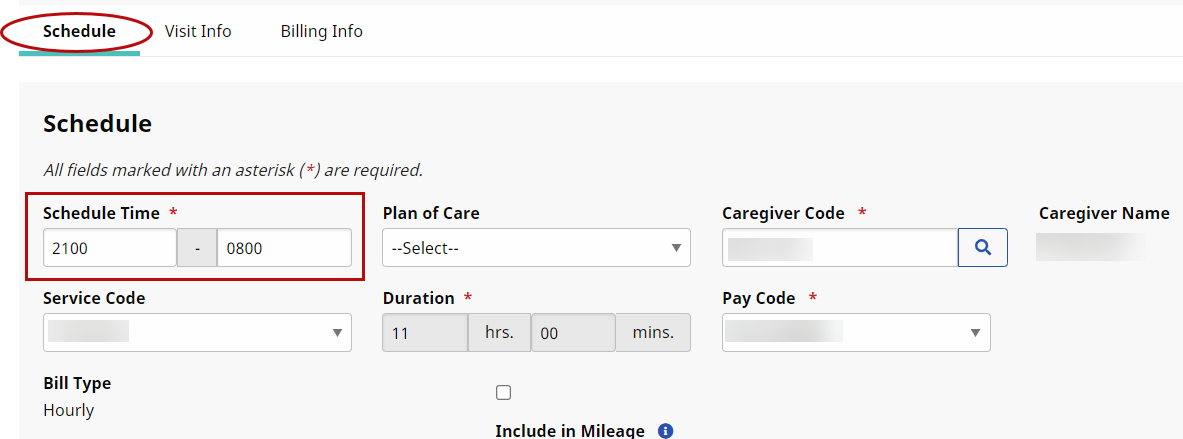Open the Pay Code dropdown
This screenshot has height=439, width=1183.
856,333
